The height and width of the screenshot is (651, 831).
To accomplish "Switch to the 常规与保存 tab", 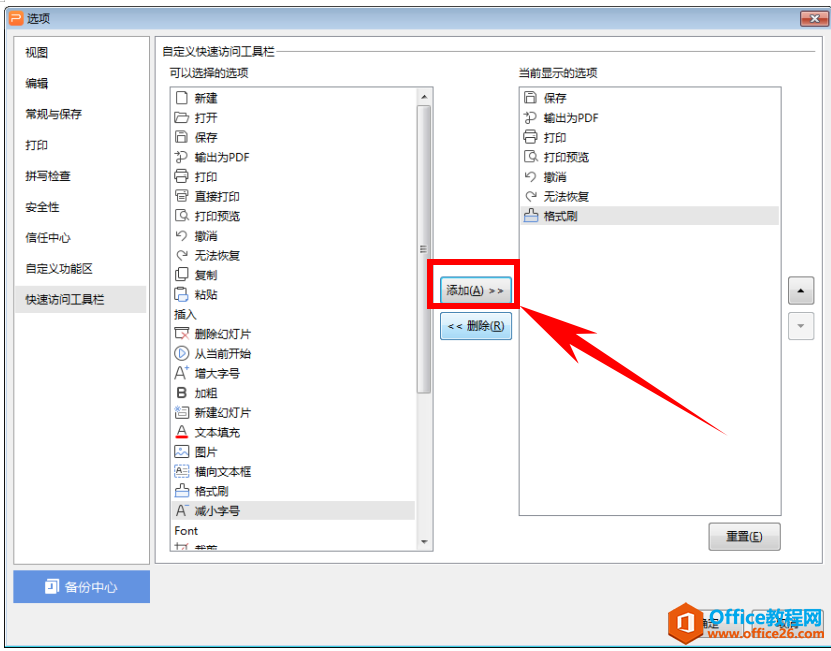I will coord(54,114).
